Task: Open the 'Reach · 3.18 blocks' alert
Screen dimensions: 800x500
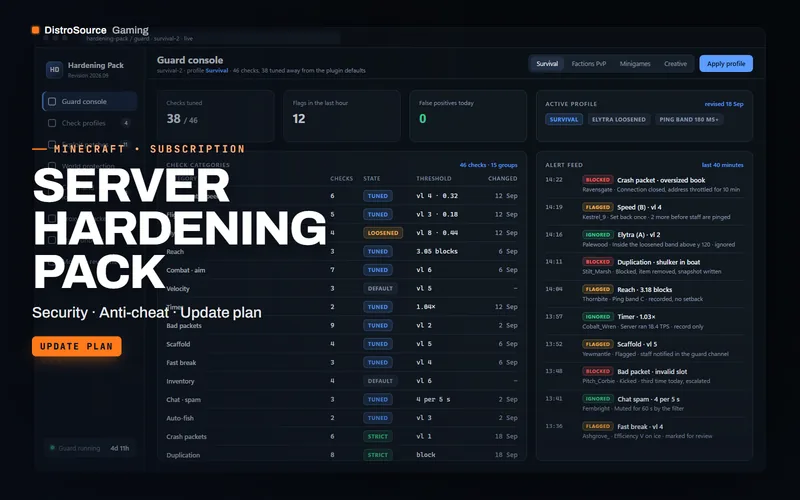Action: pos(644,294)
